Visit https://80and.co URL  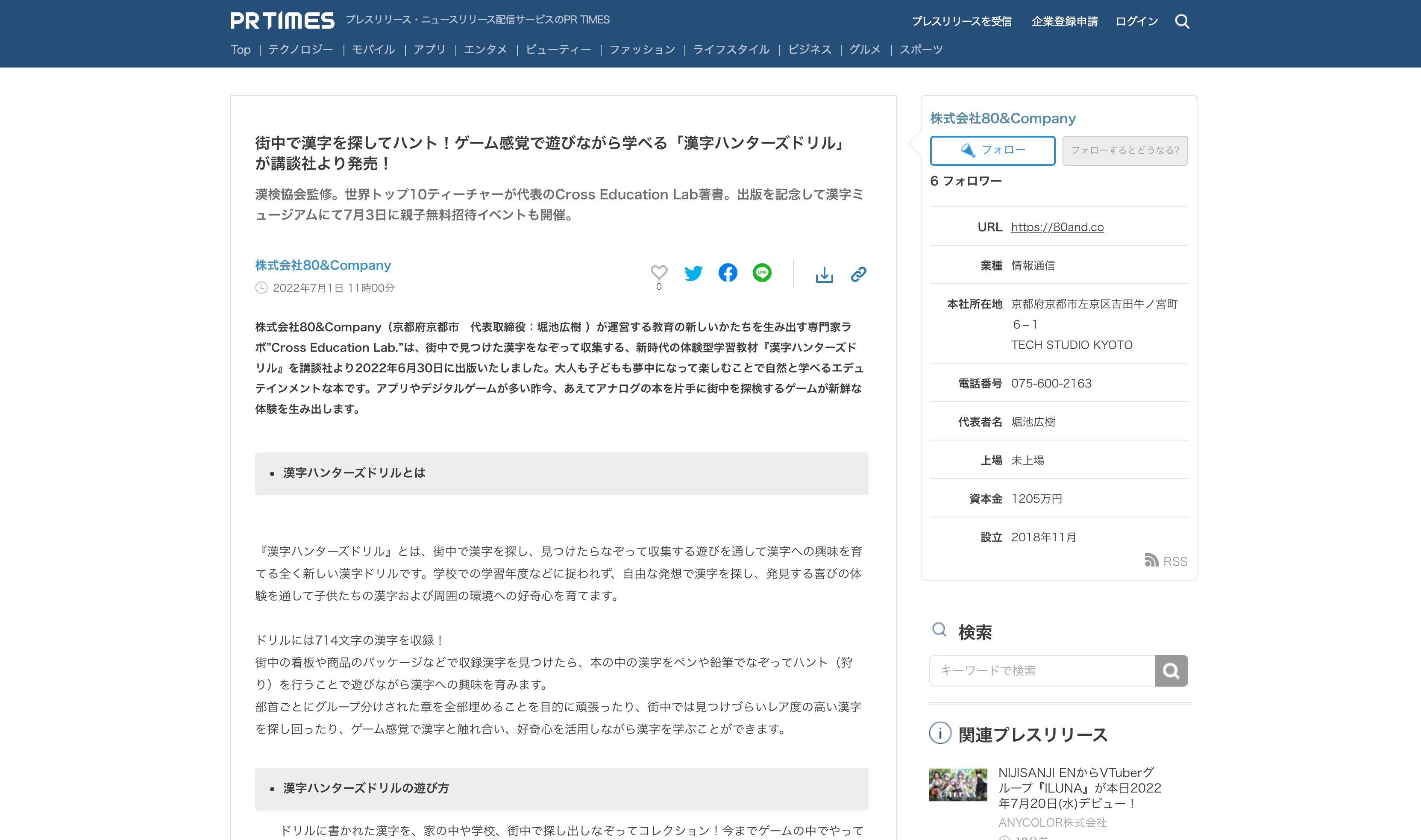pos(1057,227)
